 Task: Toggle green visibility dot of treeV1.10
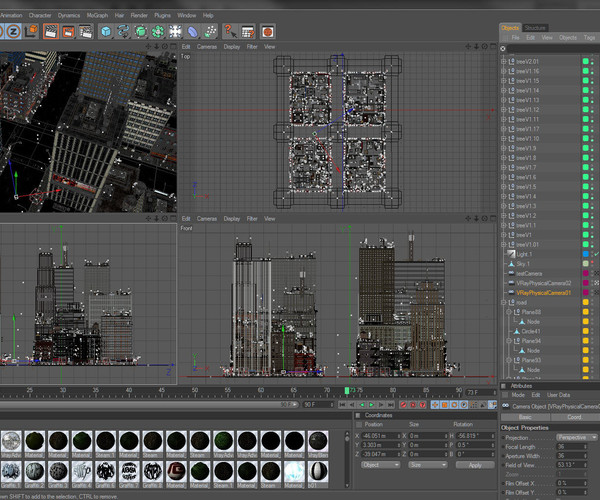point(592,138)
